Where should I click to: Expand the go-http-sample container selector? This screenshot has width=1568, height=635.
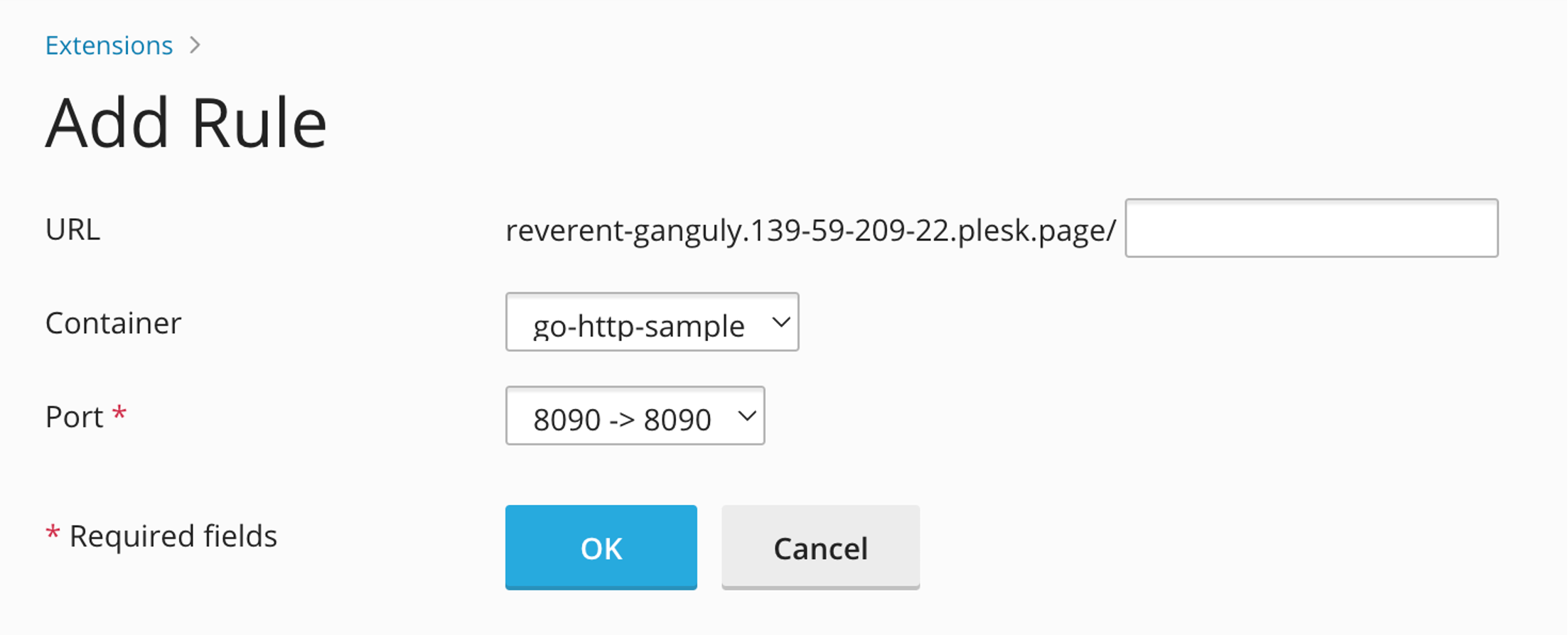tap(651, 323)
